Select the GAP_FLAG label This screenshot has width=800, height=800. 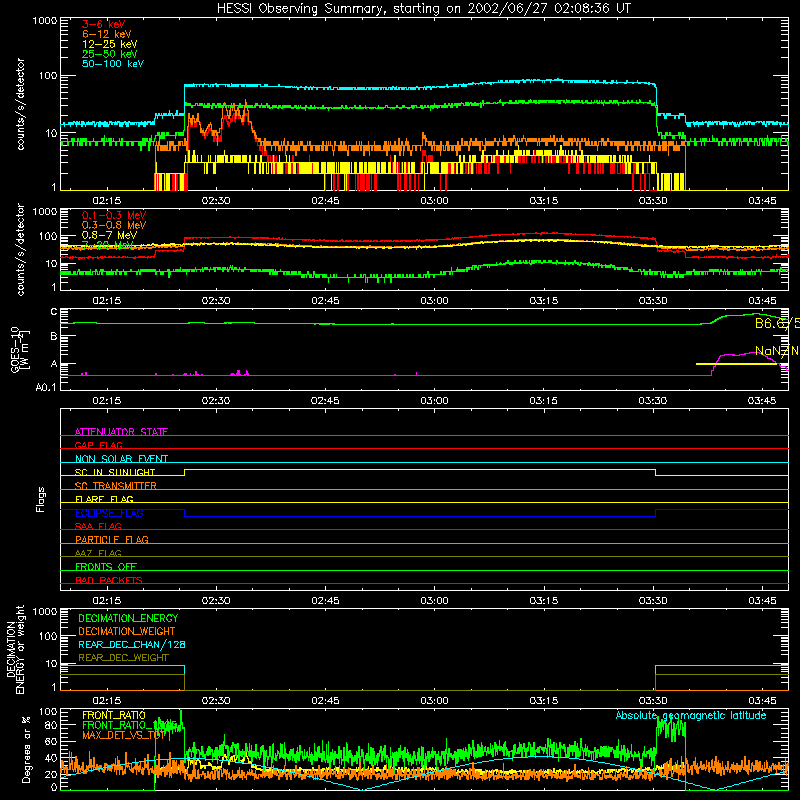98,445
